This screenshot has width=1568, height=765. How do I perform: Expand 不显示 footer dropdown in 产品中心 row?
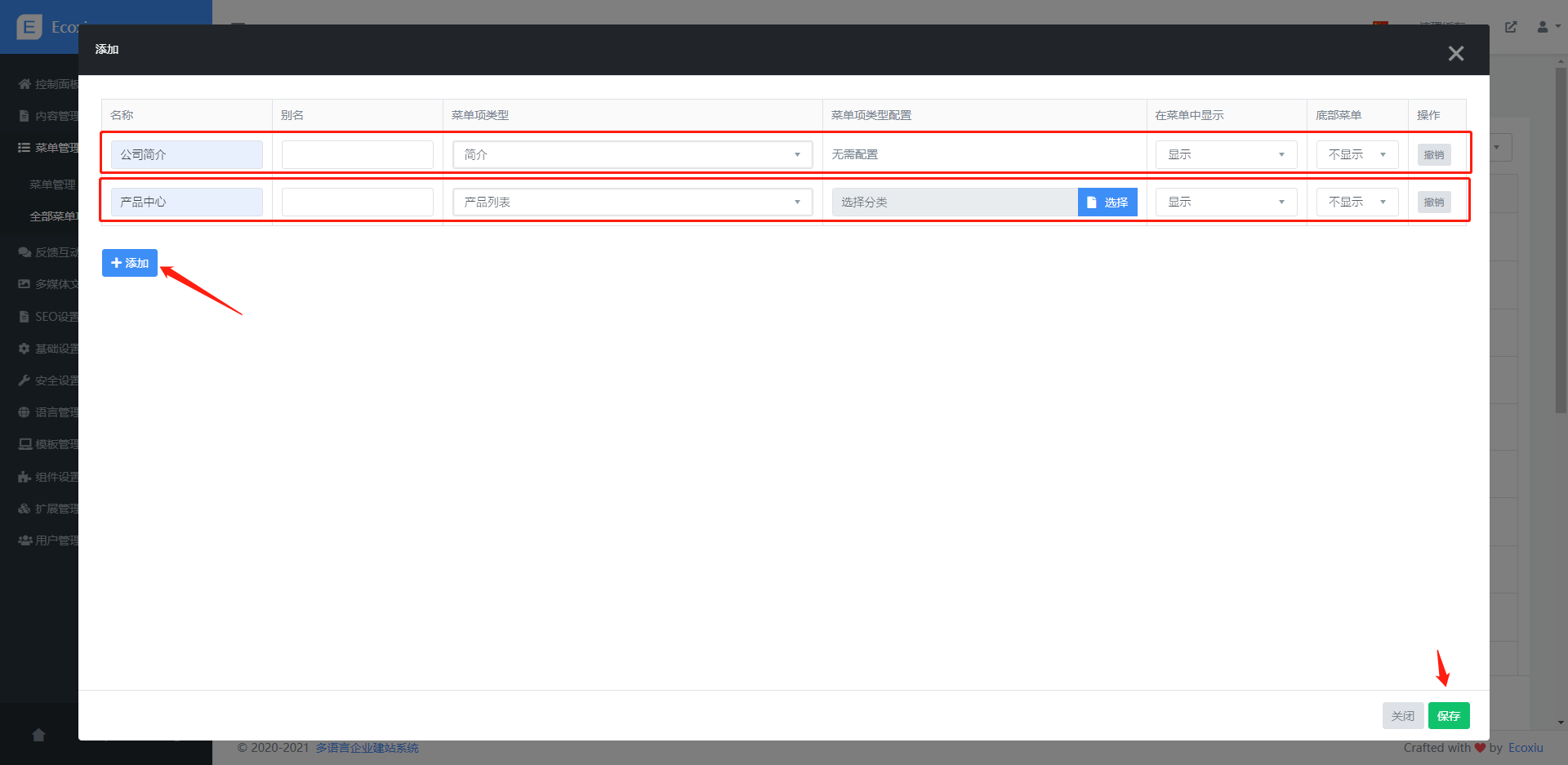(1356, 202)
